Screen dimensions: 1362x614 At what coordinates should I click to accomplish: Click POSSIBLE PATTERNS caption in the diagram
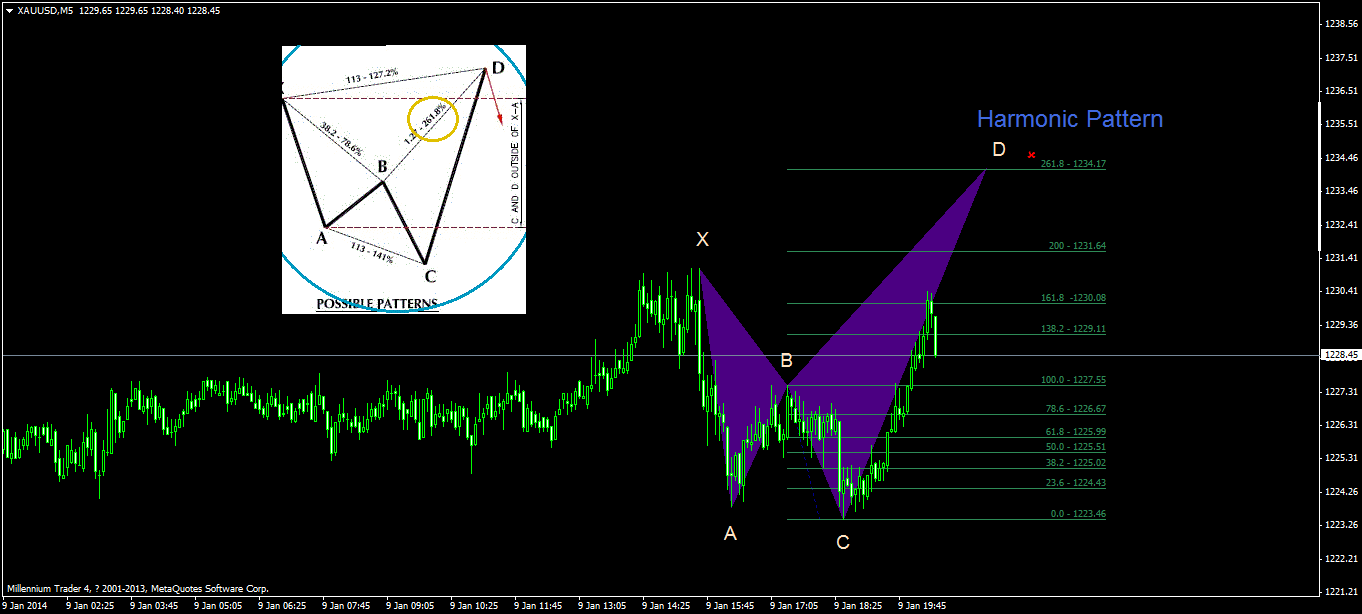click(x=377, y=304)
